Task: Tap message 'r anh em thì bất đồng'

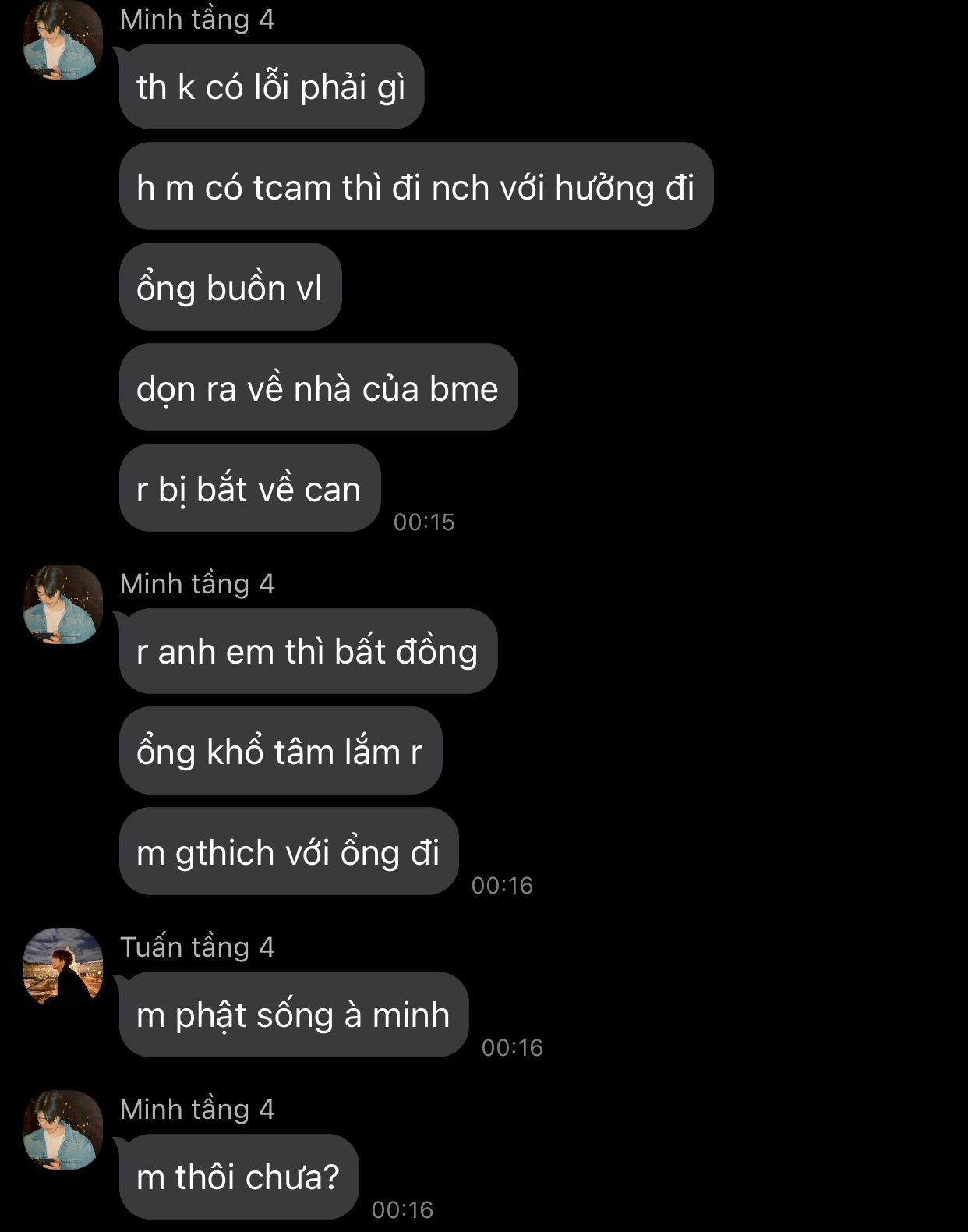Action: click(x=308, y=651)
